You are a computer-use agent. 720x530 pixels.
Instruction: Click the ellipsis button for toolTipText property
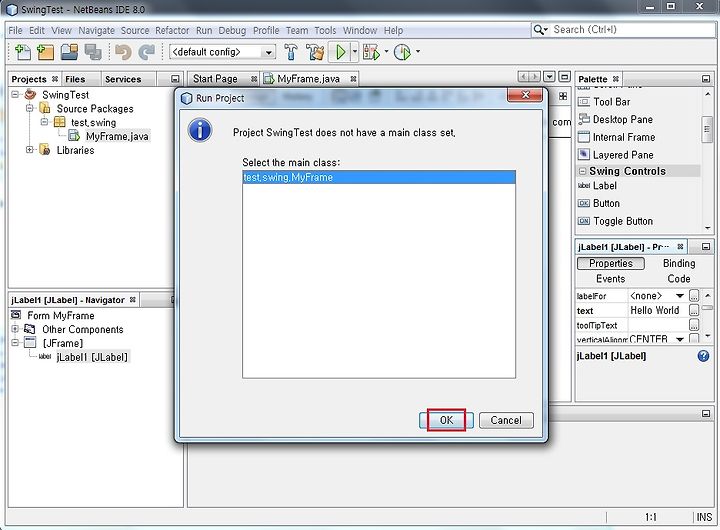pos(694,325)
